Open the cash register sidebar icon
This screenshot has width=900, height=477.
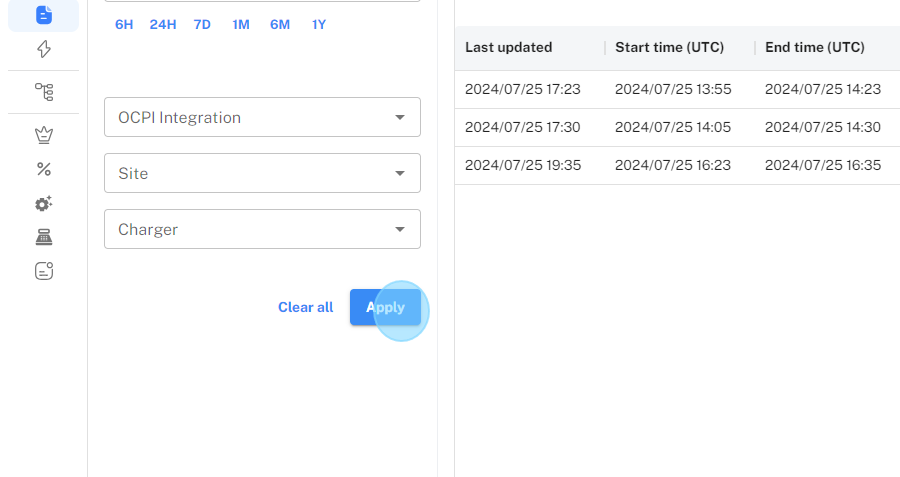(43, 237)
